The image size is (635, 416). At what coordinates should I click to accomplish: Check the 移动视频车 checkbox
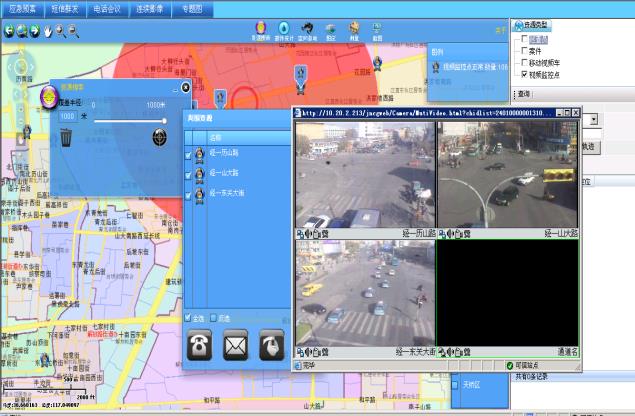click(524, 62)
